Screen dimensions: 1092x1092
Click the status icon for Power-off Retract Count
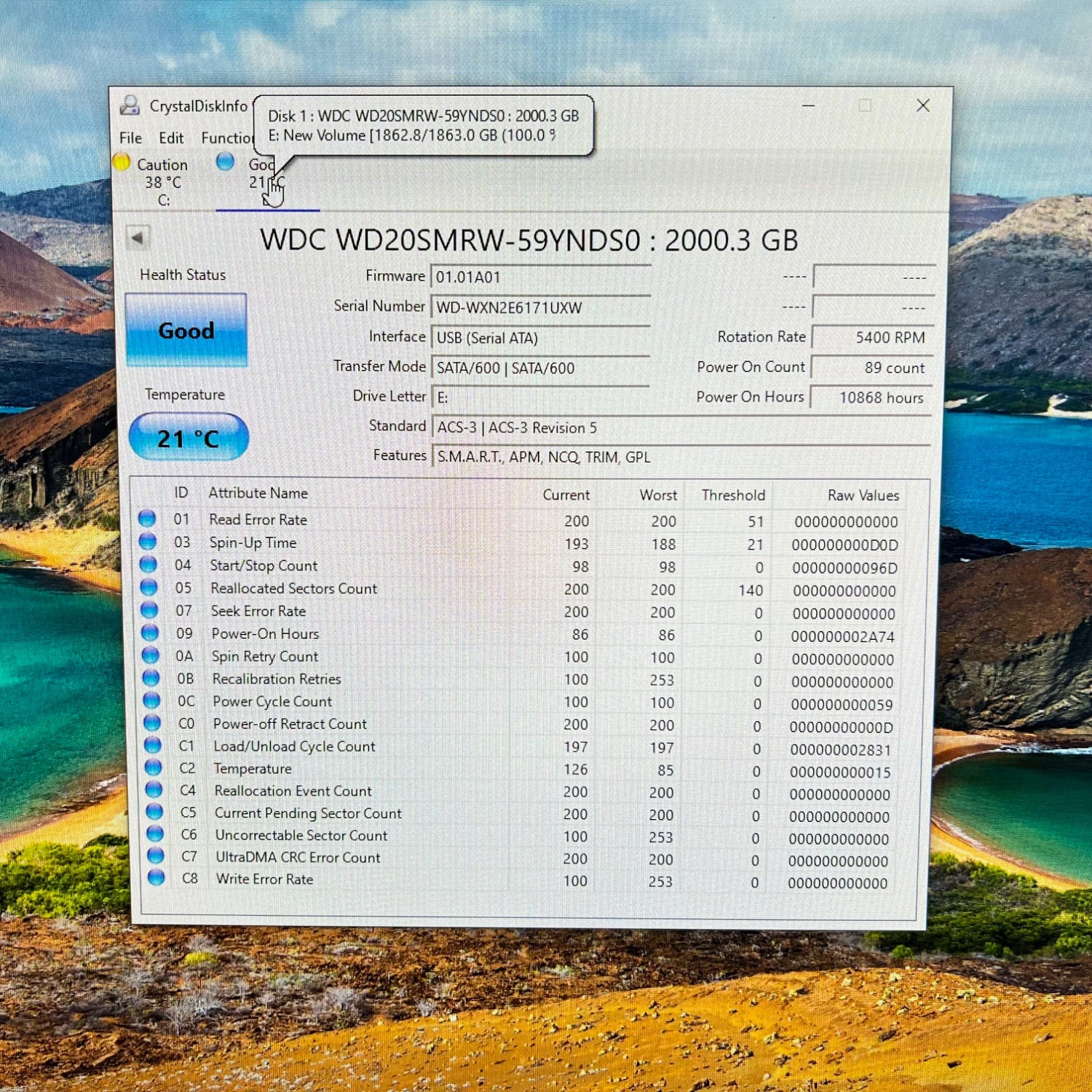tap(152, 722)
